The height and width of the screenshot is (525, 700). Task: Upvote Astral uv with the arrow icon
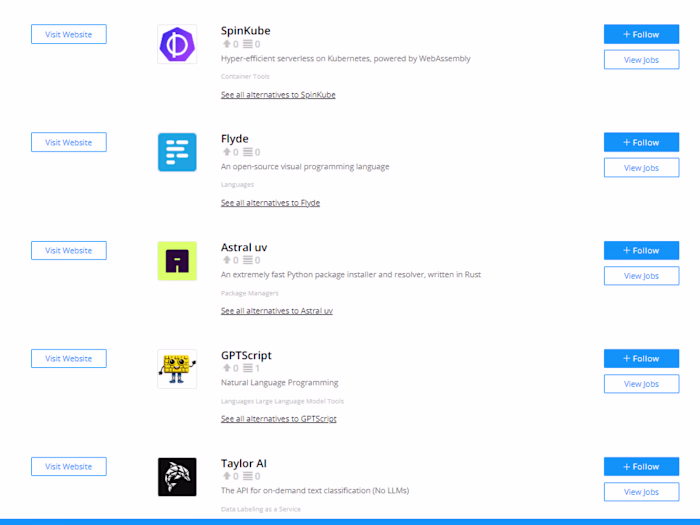227,260
